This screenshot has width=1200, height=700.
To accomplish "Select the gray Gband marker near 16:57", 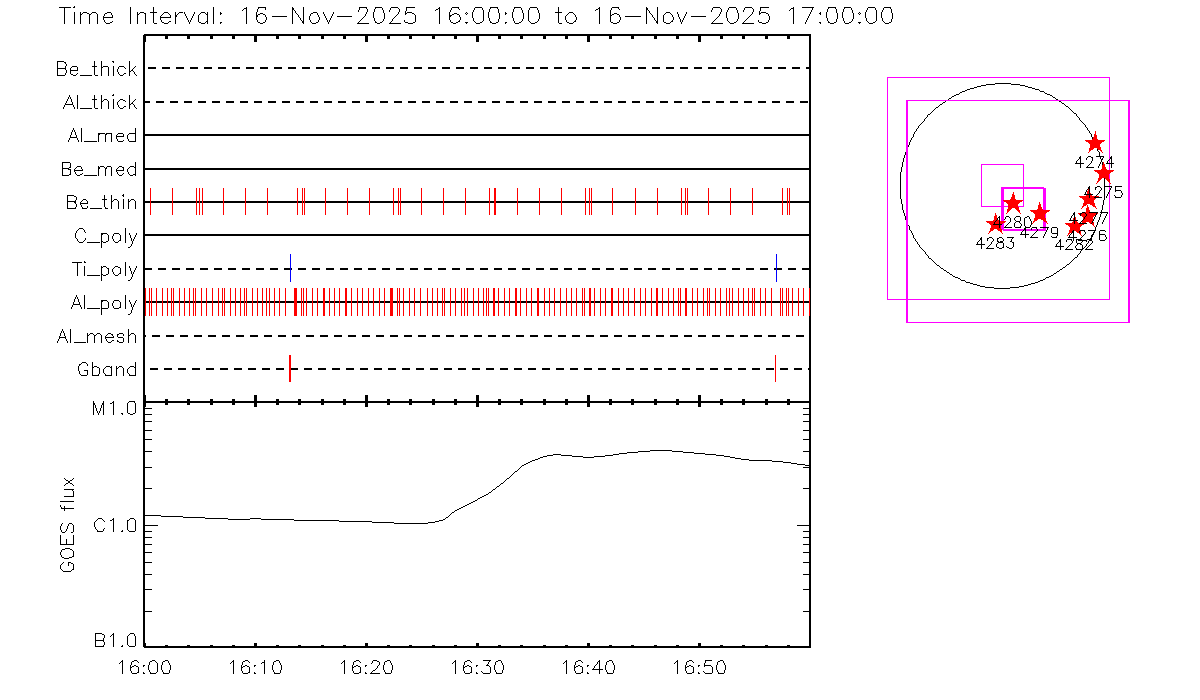I will (775, 369).
